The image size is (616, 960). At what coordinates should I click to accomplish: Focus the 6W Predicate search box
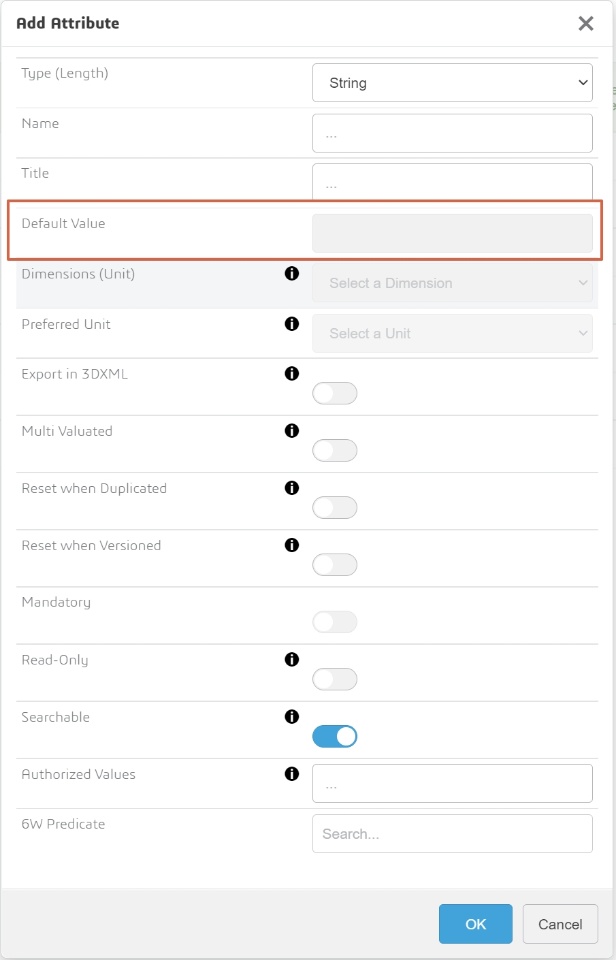pos(452,833)
